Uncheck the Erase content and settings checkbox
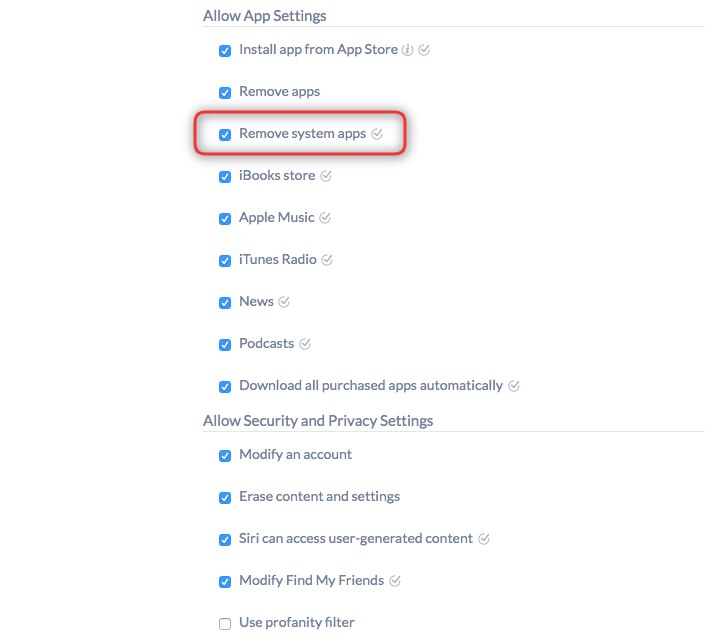This screenshot has width=705, height=640. pos(225,498)
